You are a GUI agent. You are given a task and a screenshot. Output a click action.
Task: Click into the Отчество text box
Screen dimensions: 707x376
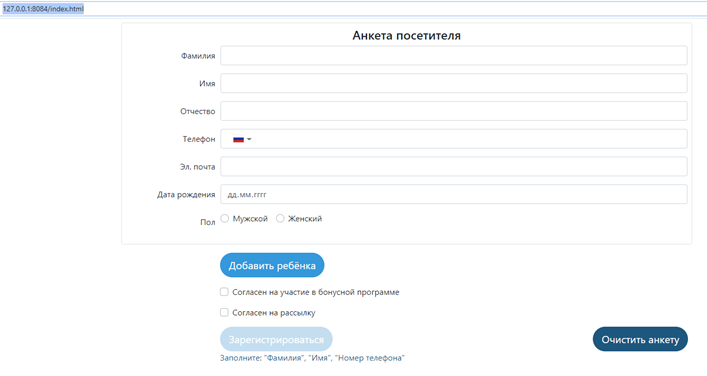pos(454,111)
